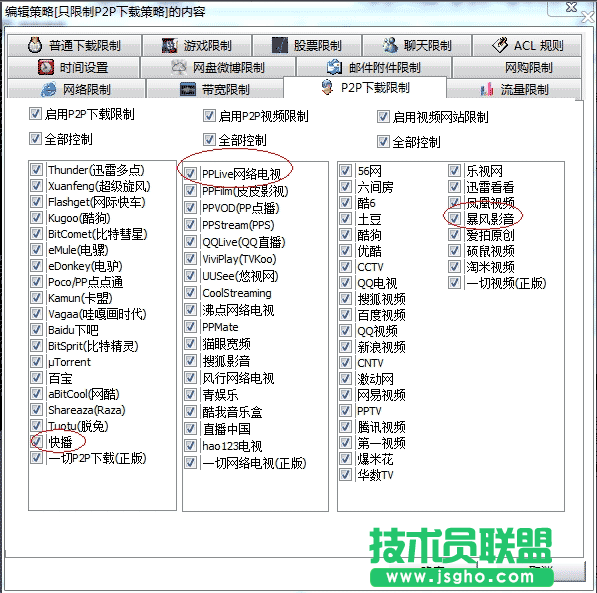
Task: Uncheck hao123电视 checkbox
Action: point(190,445)
